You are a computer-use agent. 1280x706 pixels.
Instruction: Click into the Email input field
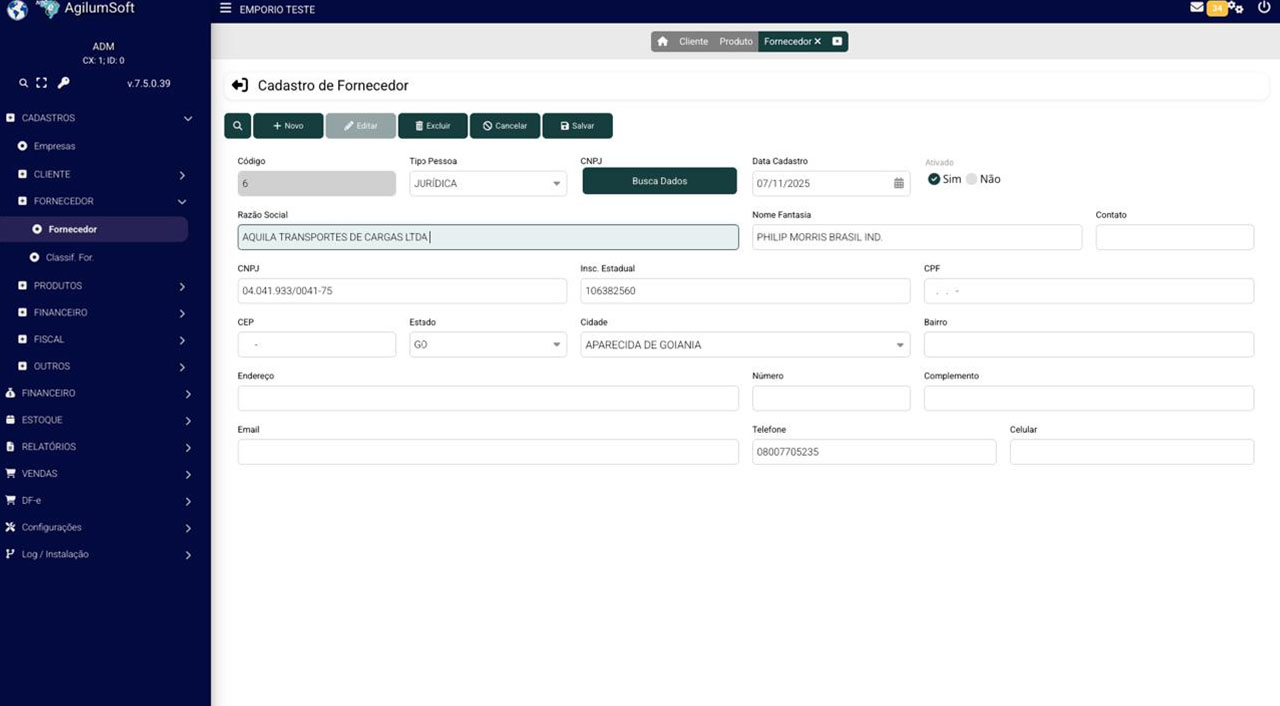(x=488, y=452)
